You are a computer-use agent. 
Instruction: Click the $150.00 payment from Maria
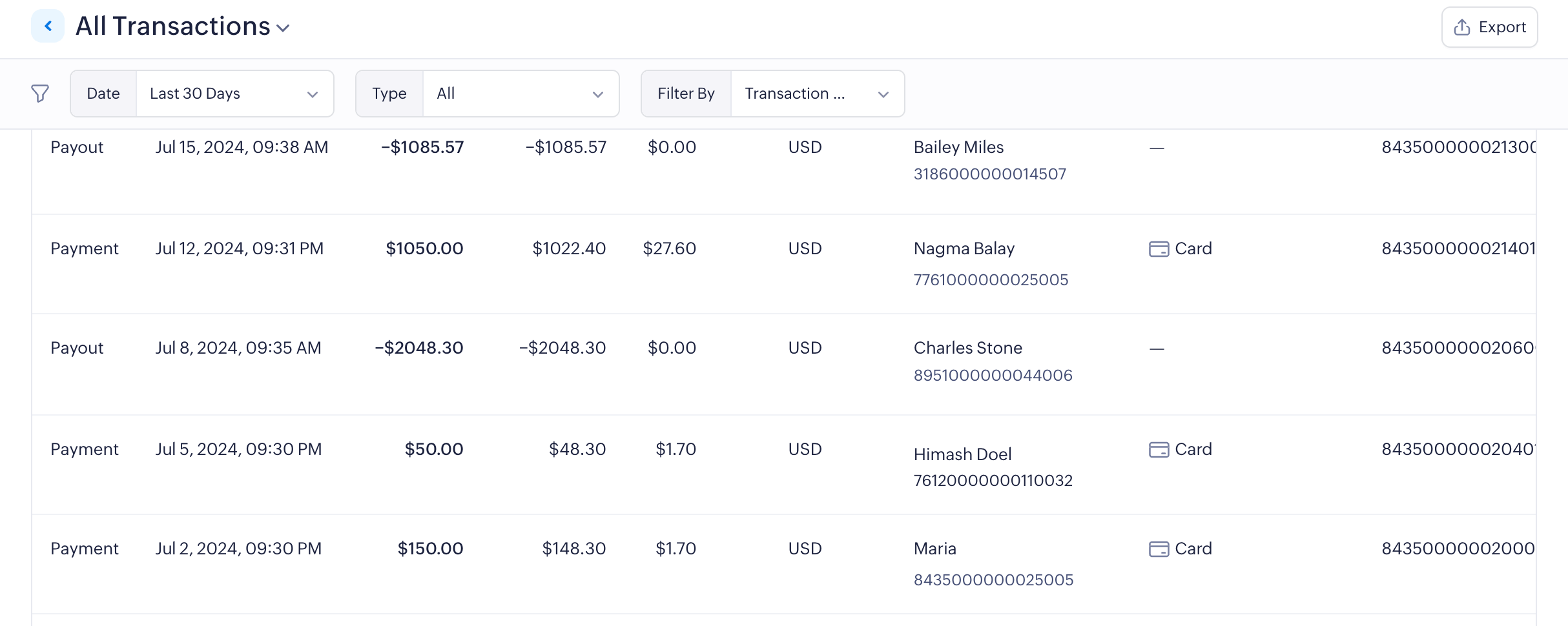430,549
